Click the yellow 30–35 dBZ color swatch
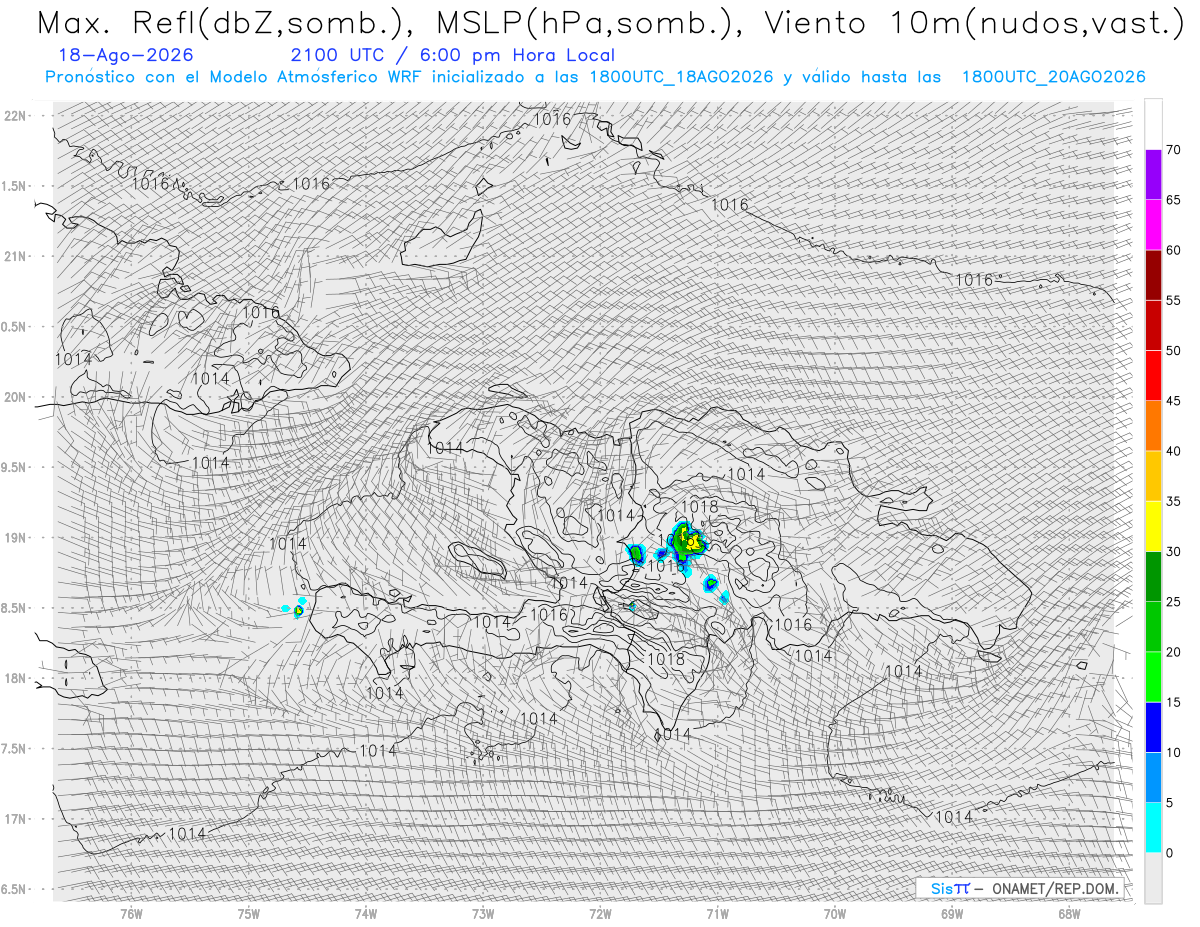Image resolution: width=1200 pixels, height=927 pixels. tap(1153, 526)
